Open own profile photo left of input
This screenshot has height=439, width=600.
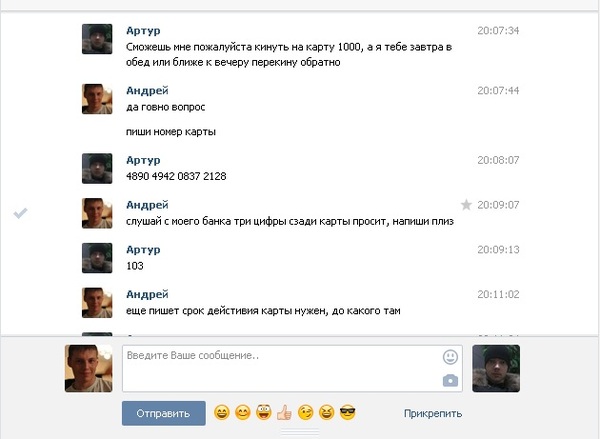pyautogui.click(x=89, y=369)
